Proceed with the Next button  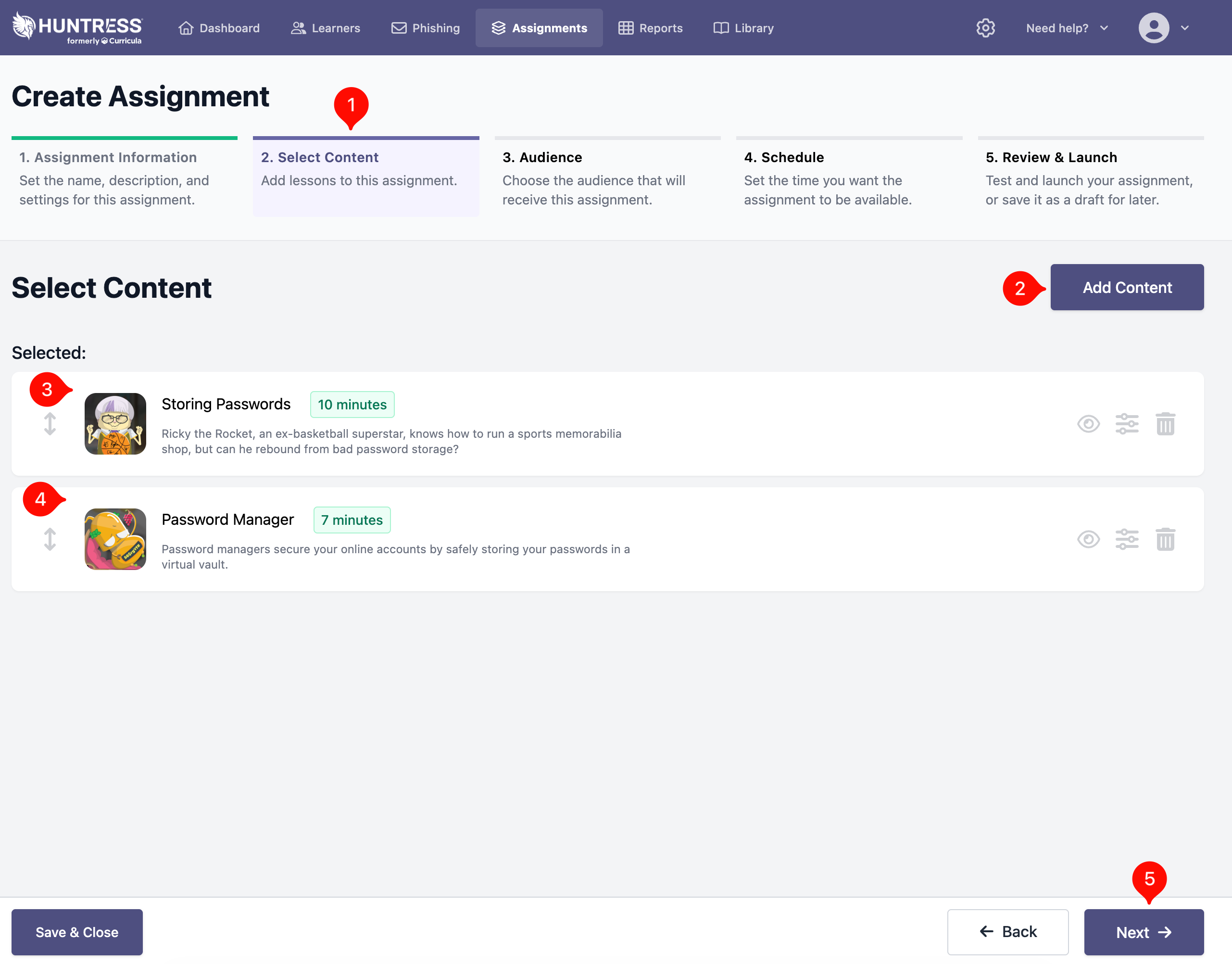click(x=1144, y=932)
